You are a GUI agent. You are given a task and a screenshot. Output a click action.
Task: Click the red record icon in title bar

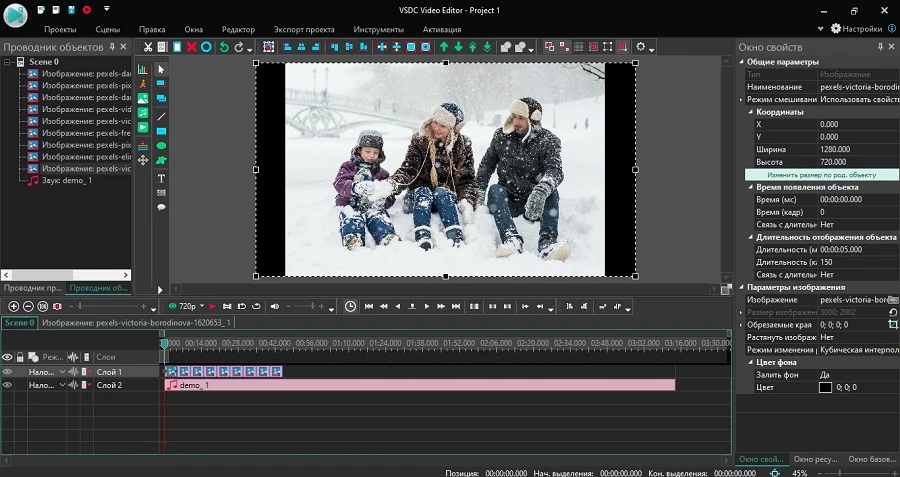pyautogui.click(x=87, y=10)
